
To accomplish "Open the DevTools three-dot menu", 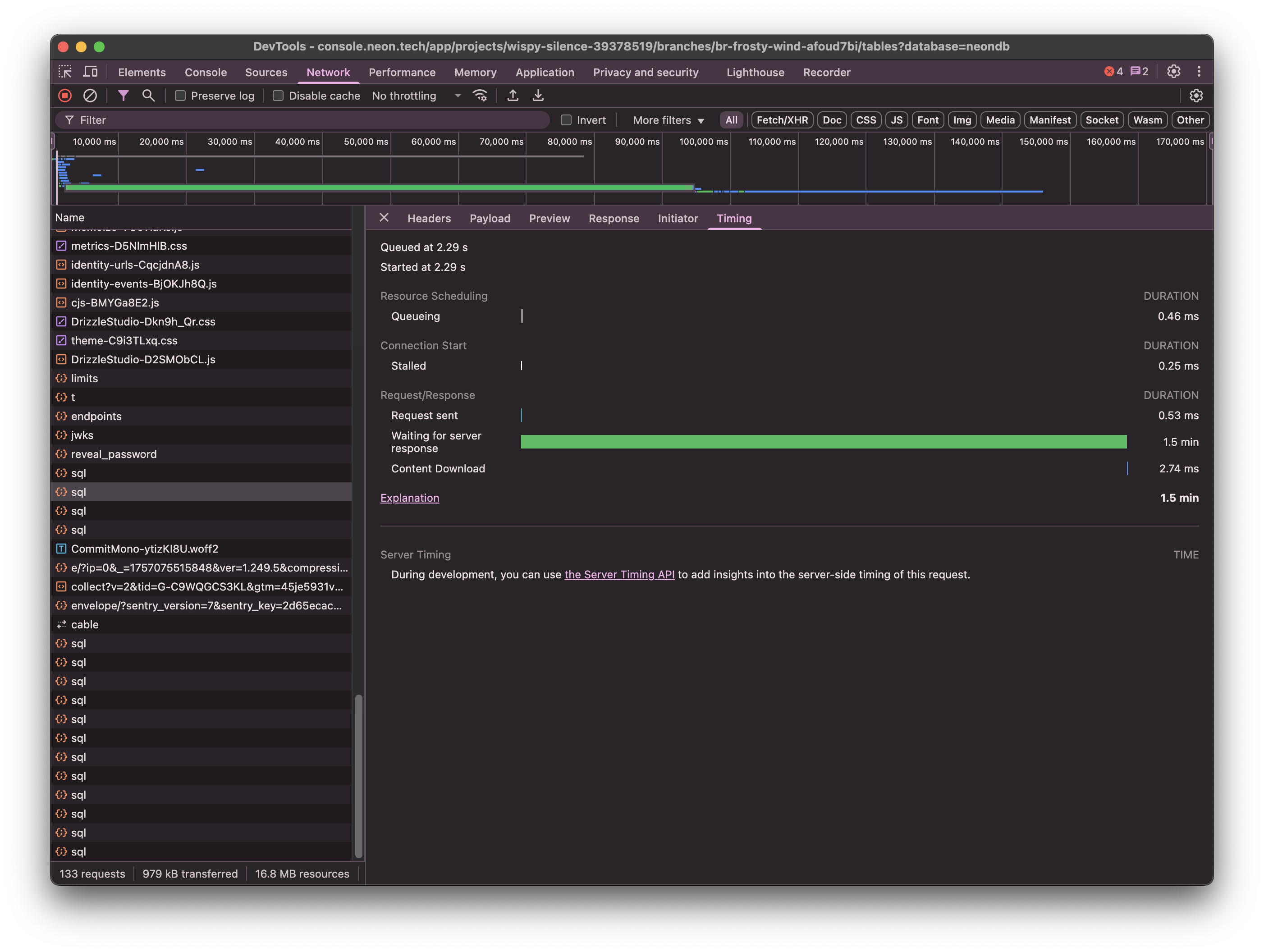I will (x=1199, y=72).
